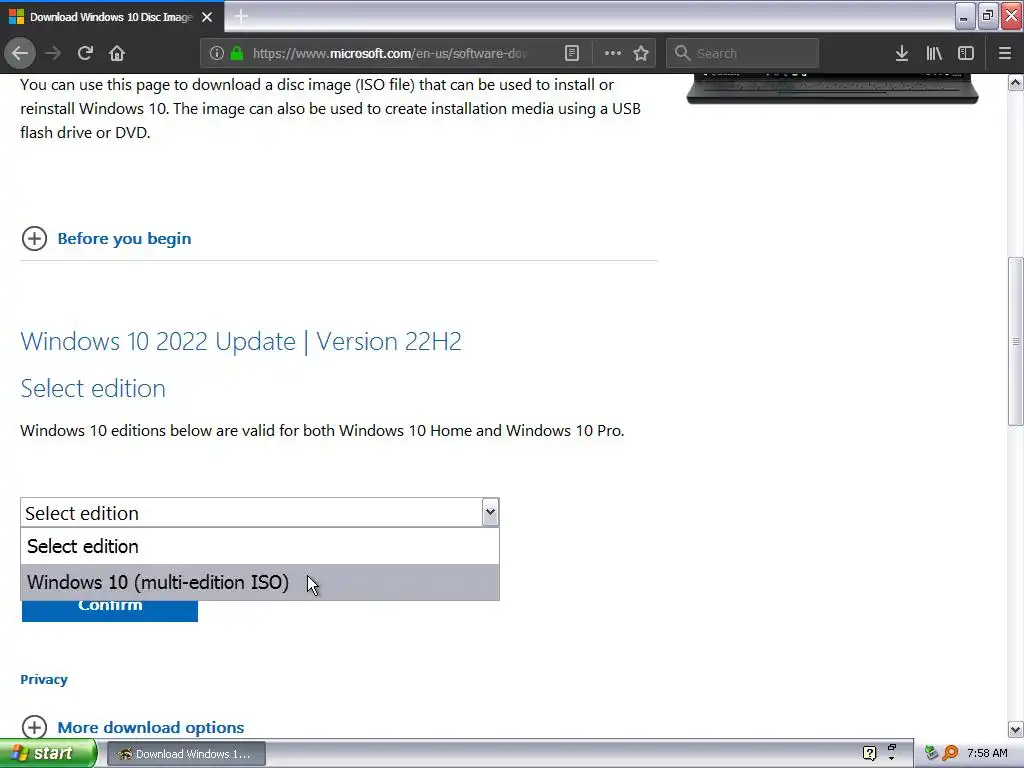Click the blue Confirm button
The image size is (1024, 768).
coord(110,610)
